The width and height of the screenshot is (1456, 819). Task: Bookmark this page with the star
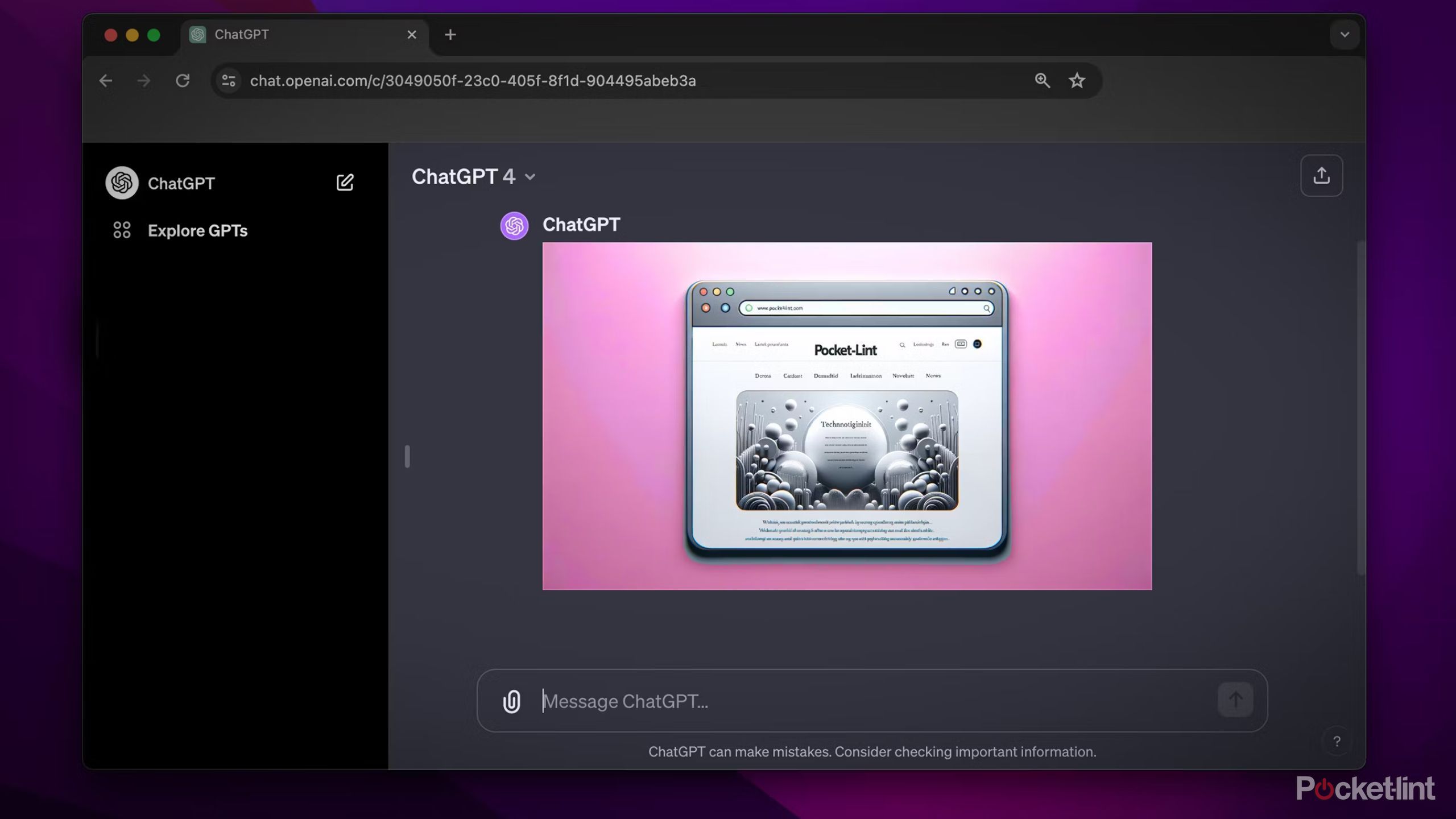click(1077, 80)
